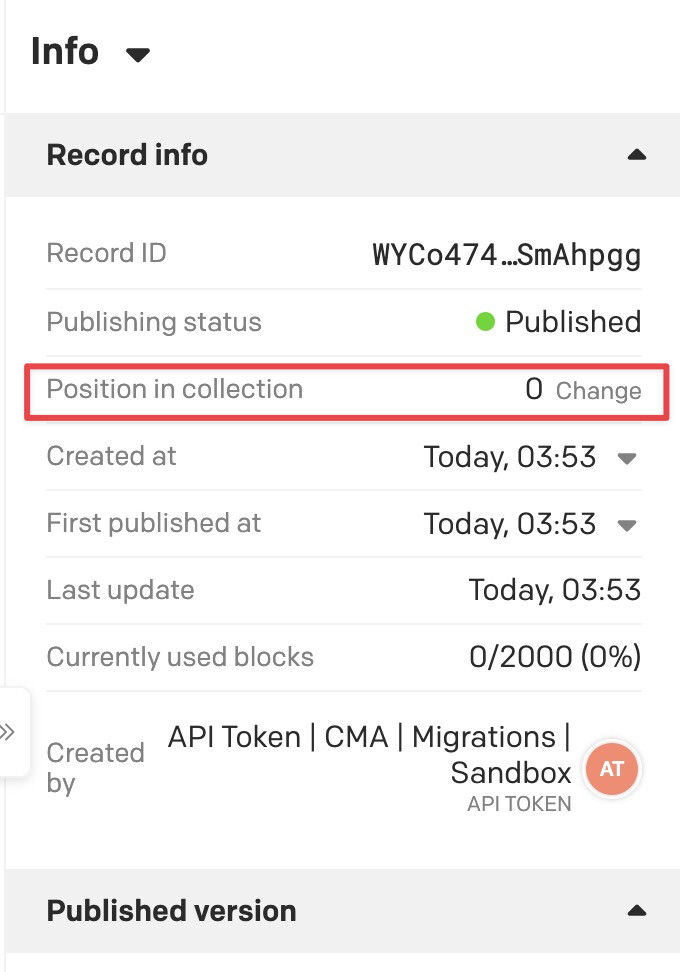Click the Published status text

click(x=572, y=322)
